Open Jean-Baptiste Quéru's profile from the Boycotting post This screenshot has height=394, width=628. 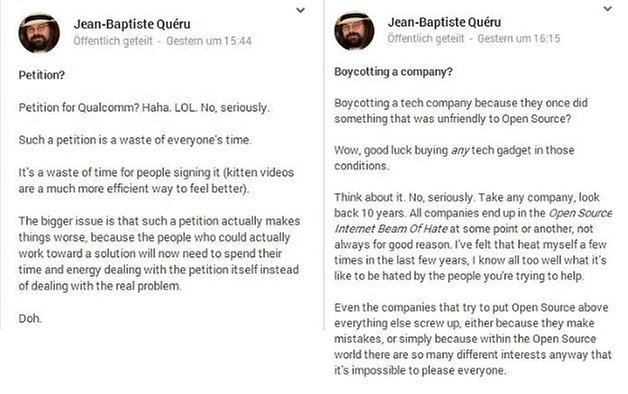coord(444,22)
